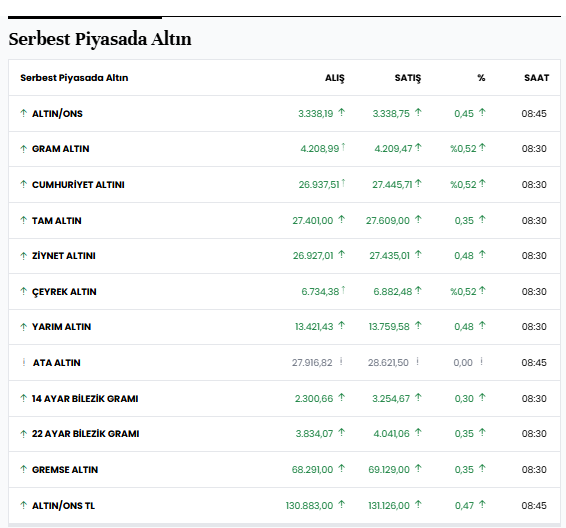Open the ÇEYREK ALTIN row link
The image size is (566, 528).
click(x=64, y=292)
